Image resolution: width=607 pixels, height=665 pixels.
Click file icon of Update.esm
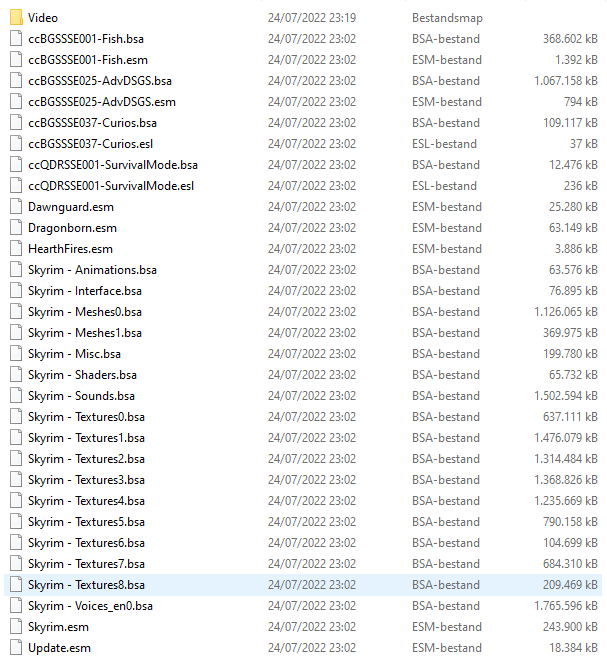point(16,648)
